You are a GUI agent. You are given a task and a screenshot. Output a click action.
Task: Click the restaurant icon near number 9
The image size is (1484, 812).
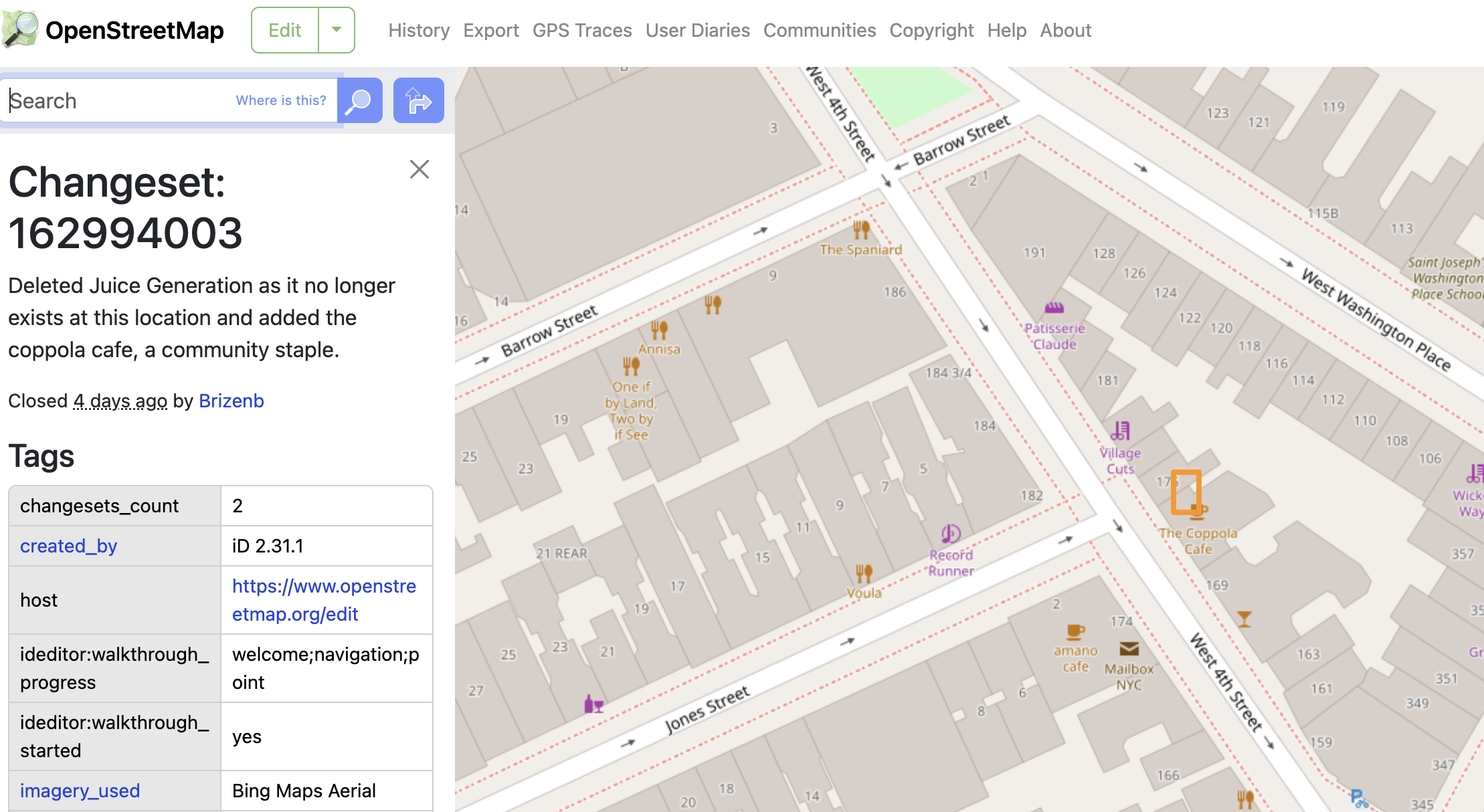[x=713, y=305]
